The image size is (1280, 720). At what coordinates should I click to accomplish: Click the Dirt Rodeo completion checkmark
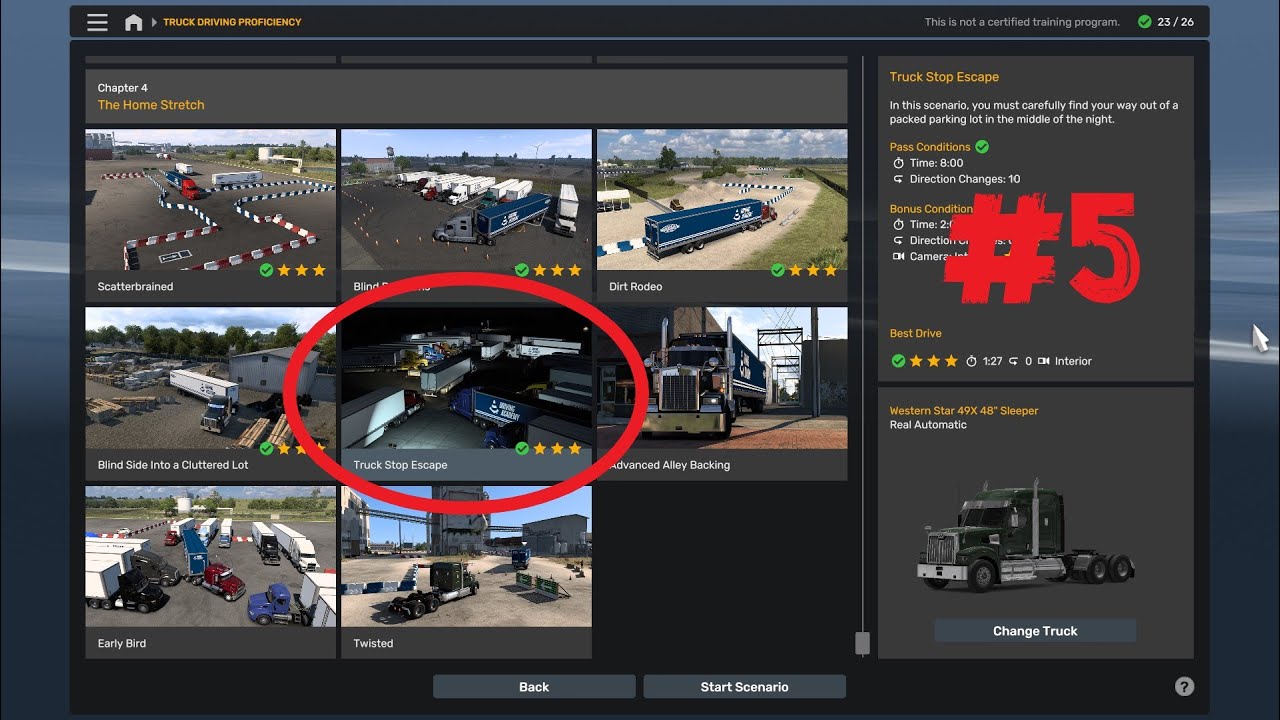pyautogui.click(x=778, y=270)
